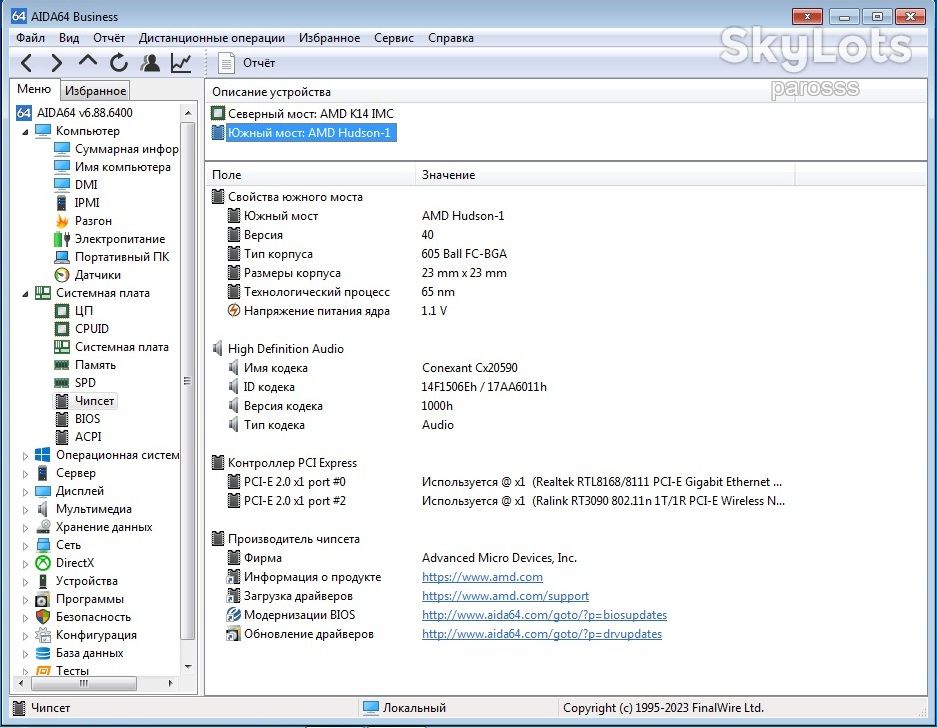Viewport: 937px width, 728px height.
Task: Go back with the left arrow icon
Action: click(x=26, y=63)
